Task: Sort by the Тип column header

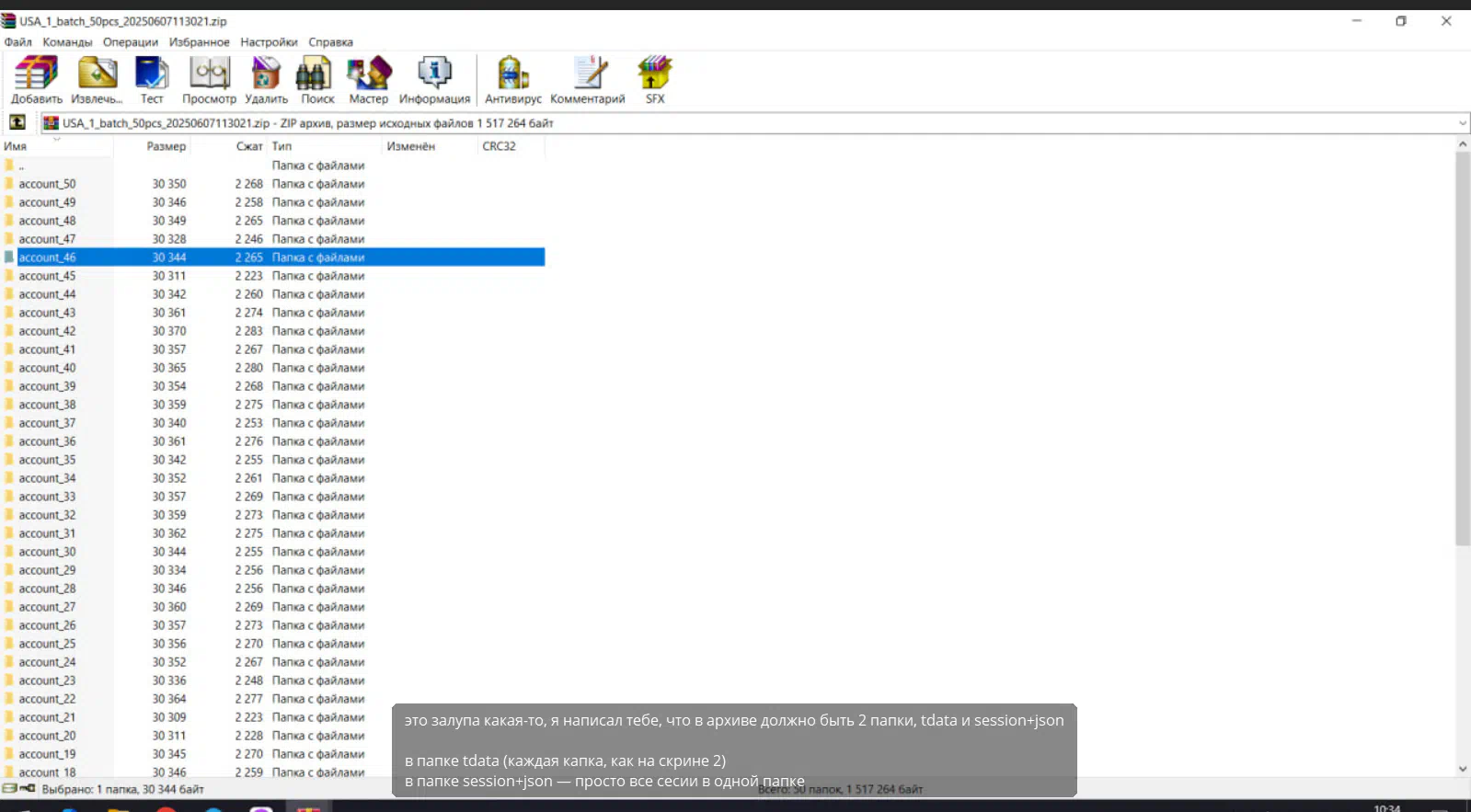Action: click(x=325, y=146)
